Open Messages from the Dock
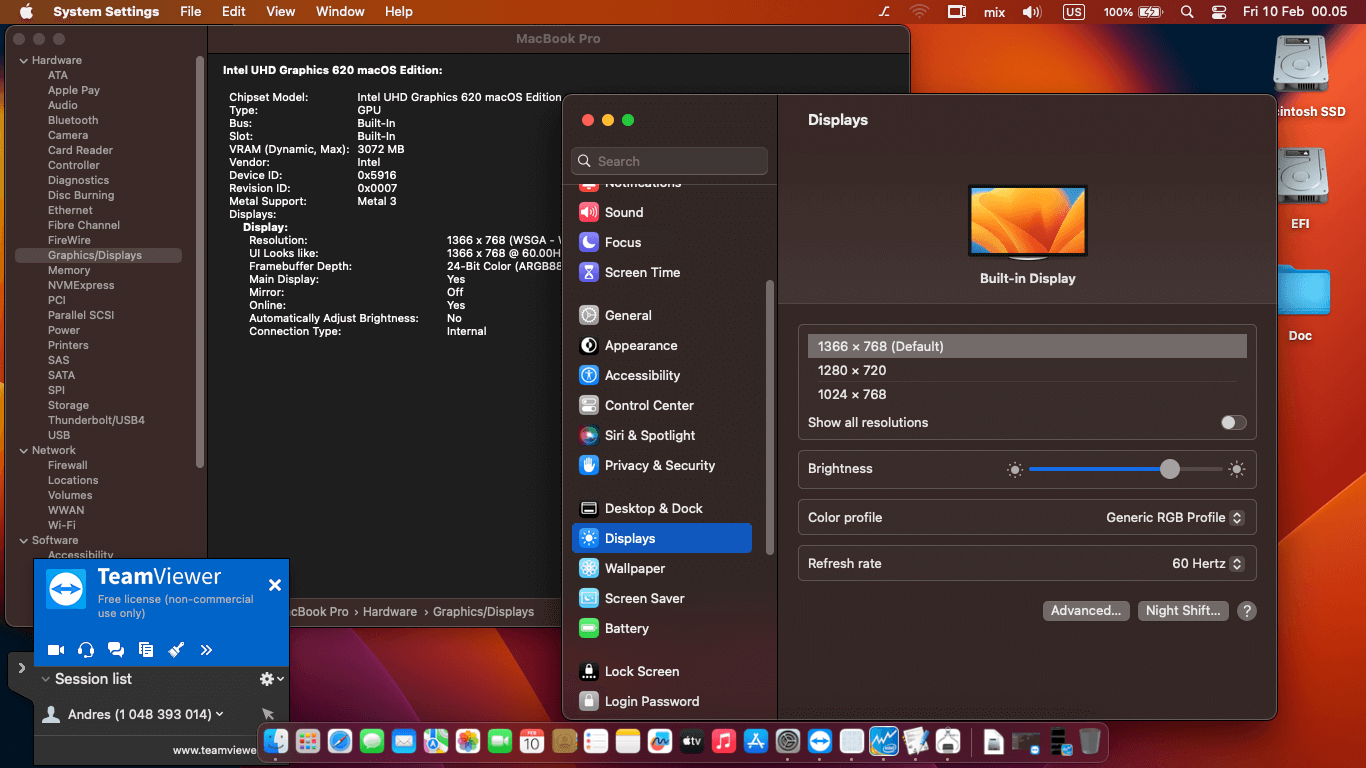The image size is (1366, 768). 372,741
